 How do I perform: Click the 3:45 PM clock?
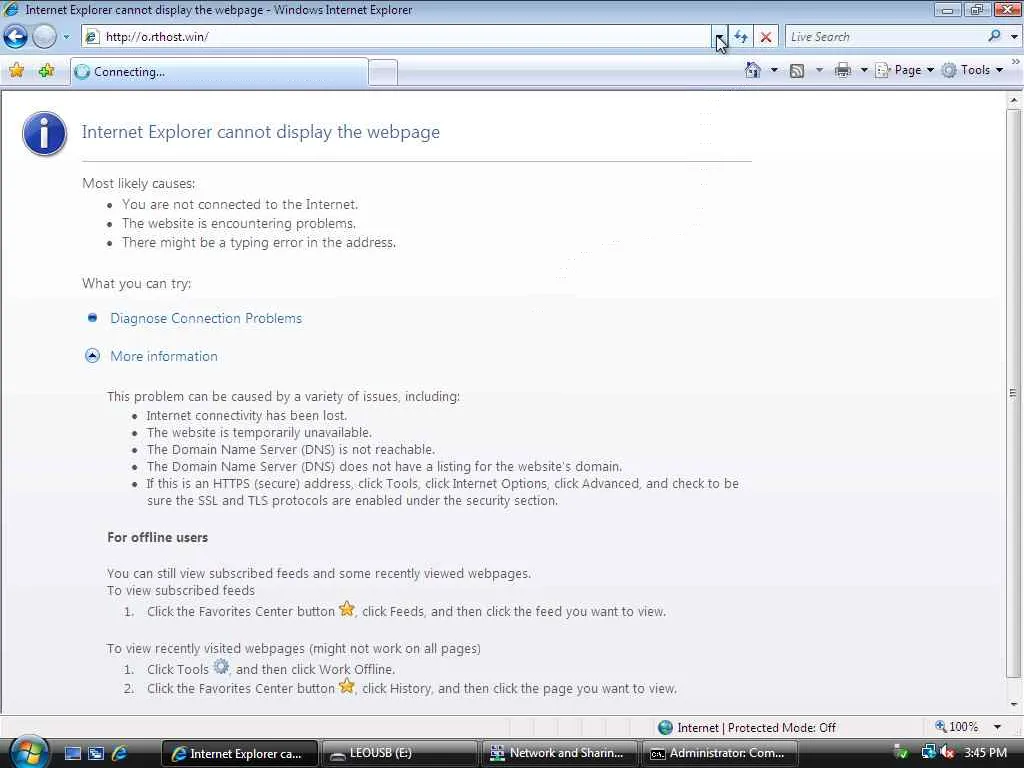(985, 753)
